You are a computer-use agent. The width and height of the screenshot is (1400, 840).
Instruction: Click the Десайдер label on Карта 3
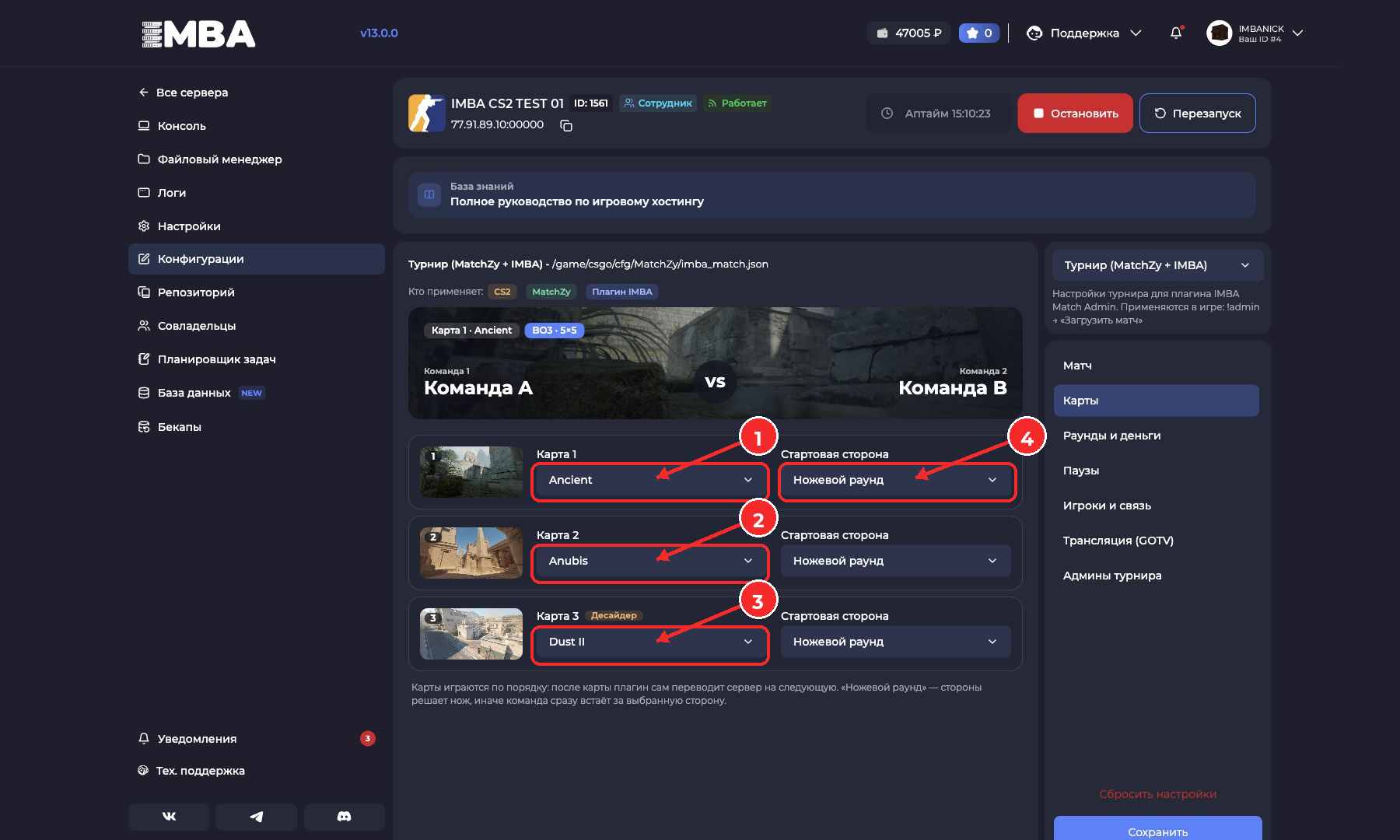point(614,615)
